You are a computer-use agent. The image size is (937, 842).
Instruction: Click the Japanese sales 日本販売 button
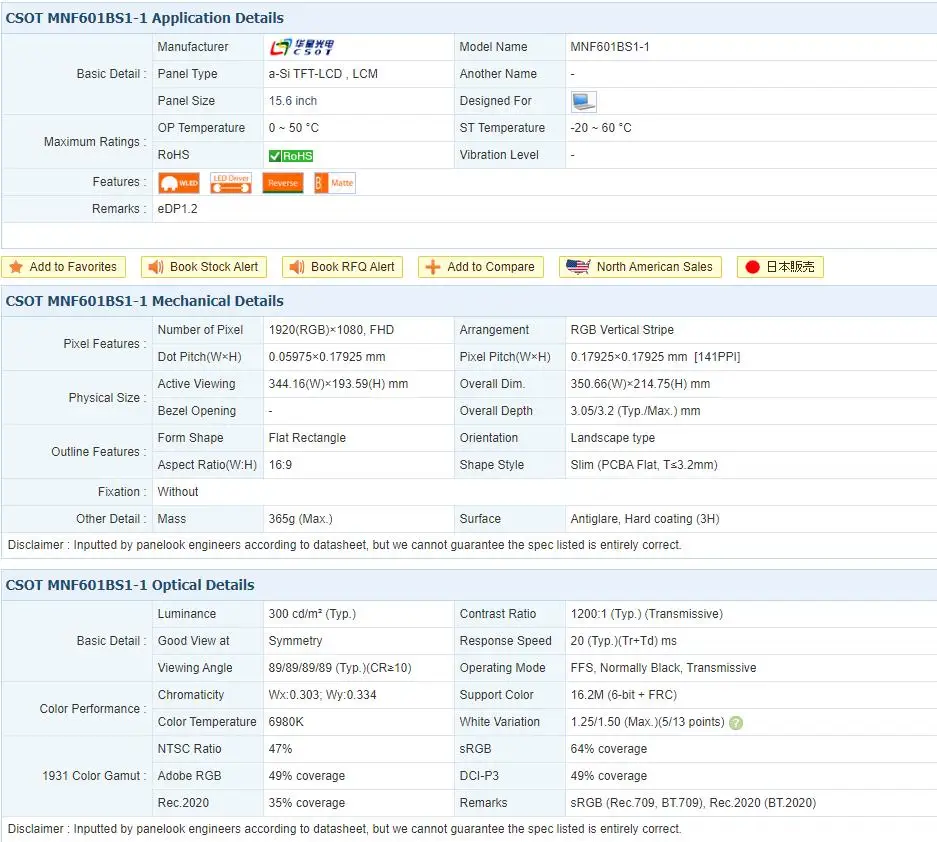780,267
